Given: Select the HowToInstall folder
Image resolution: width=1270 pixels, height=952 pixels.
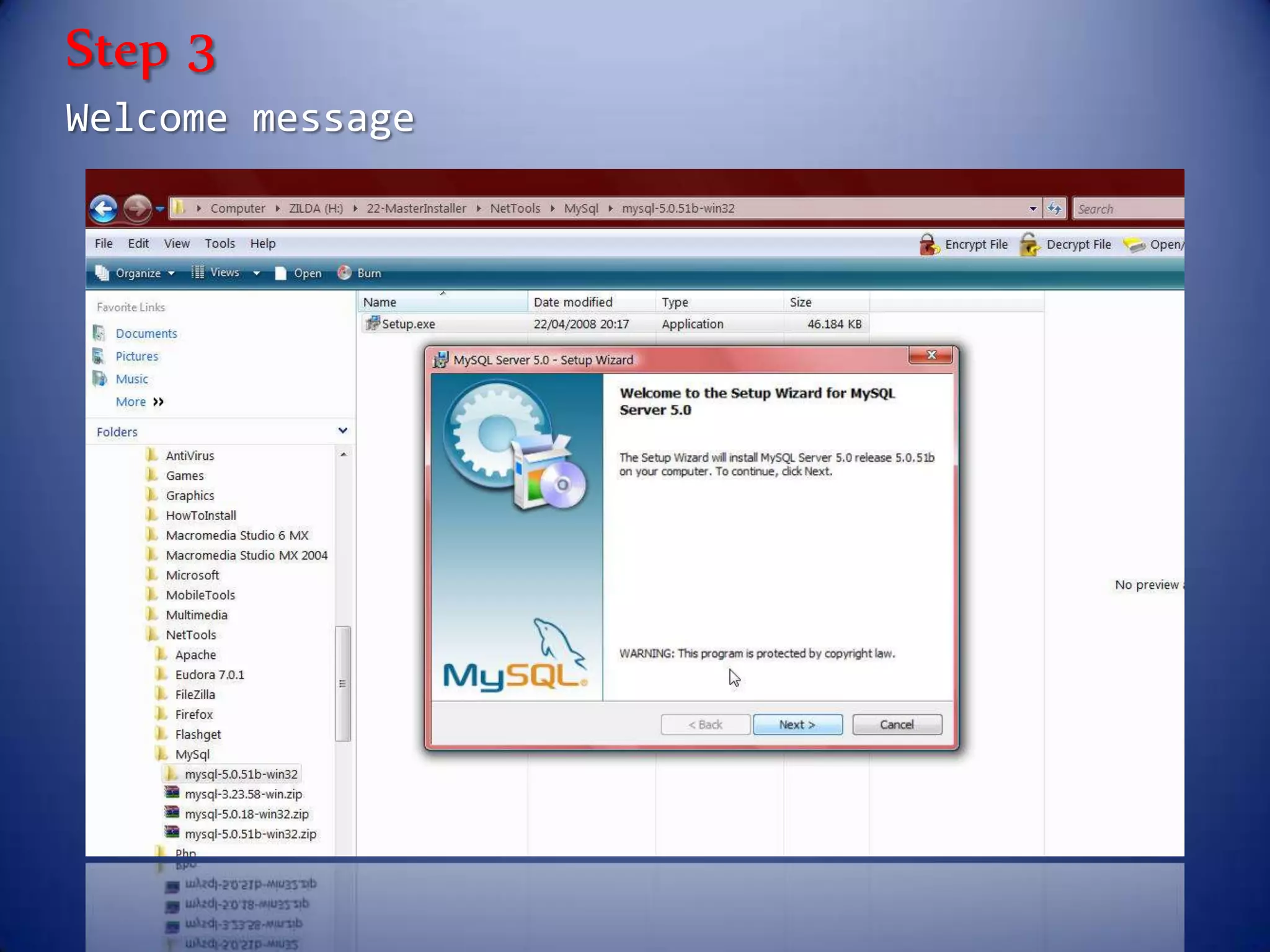Looking at the screenshot, I should (201, 515).
